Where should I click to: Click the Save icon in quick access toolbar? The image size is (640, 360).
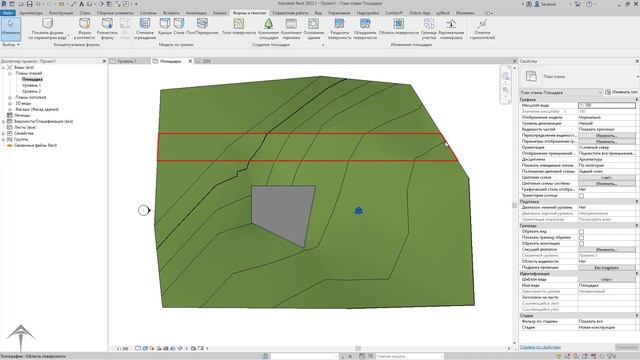pos(29,4)
